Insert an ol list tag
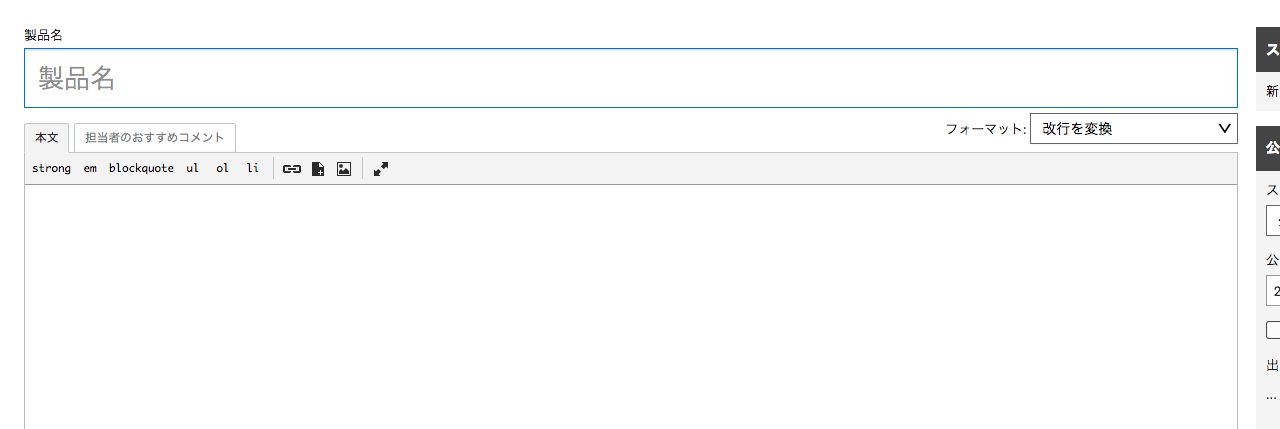This screenshot has width=1280, height=429. (222, 168)
